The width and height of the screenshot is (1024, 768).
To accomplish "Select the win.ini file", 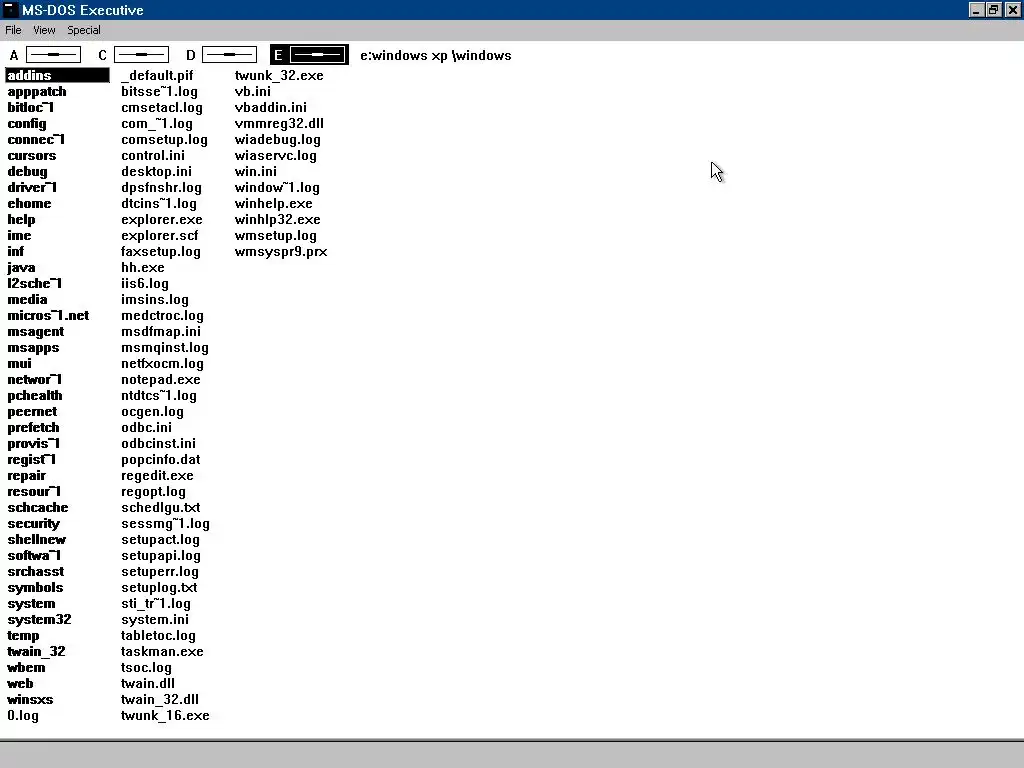I will pyautogui.click(x=255, y=171).
